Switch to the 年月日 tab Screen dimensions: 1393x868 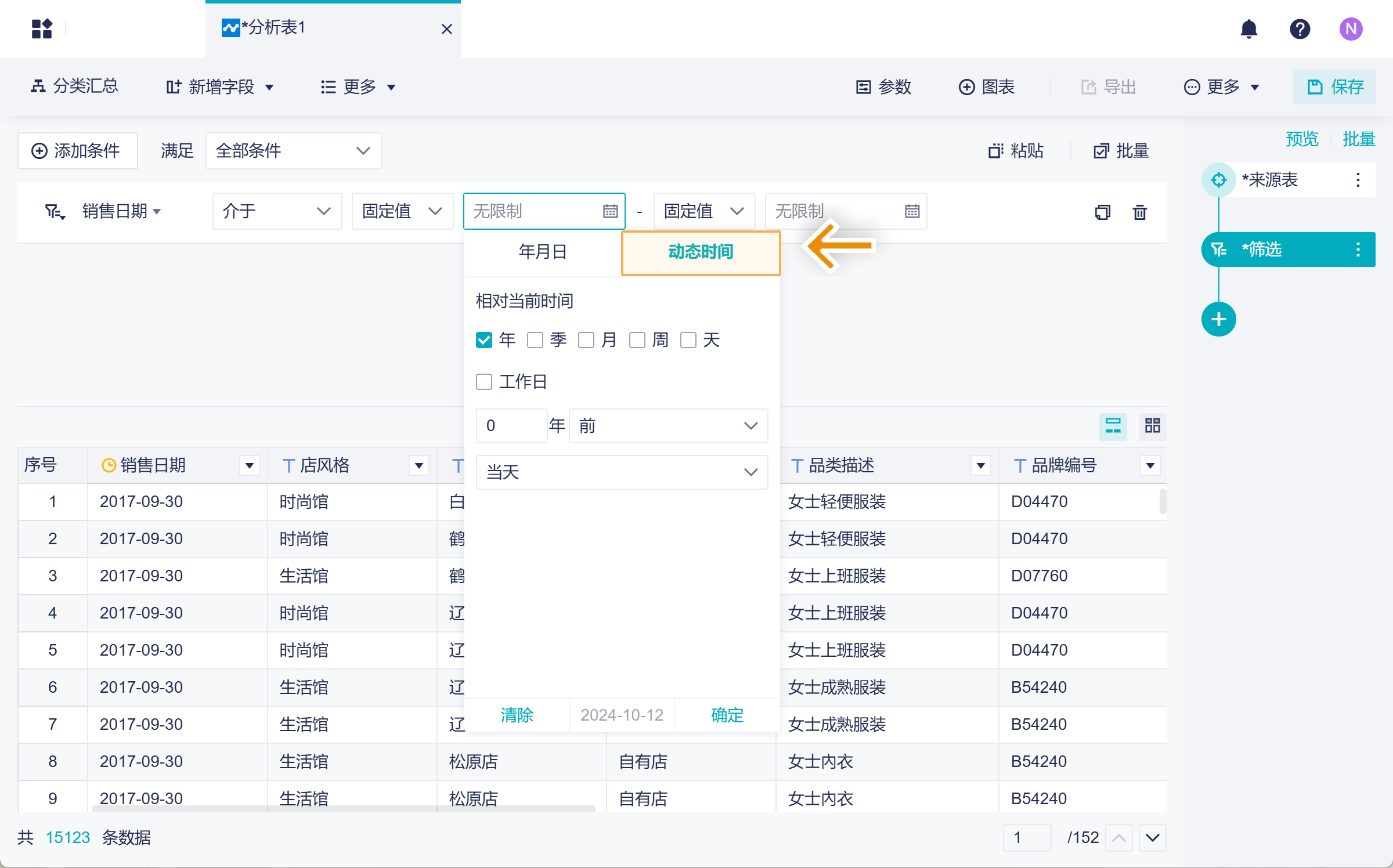(543, 252)
